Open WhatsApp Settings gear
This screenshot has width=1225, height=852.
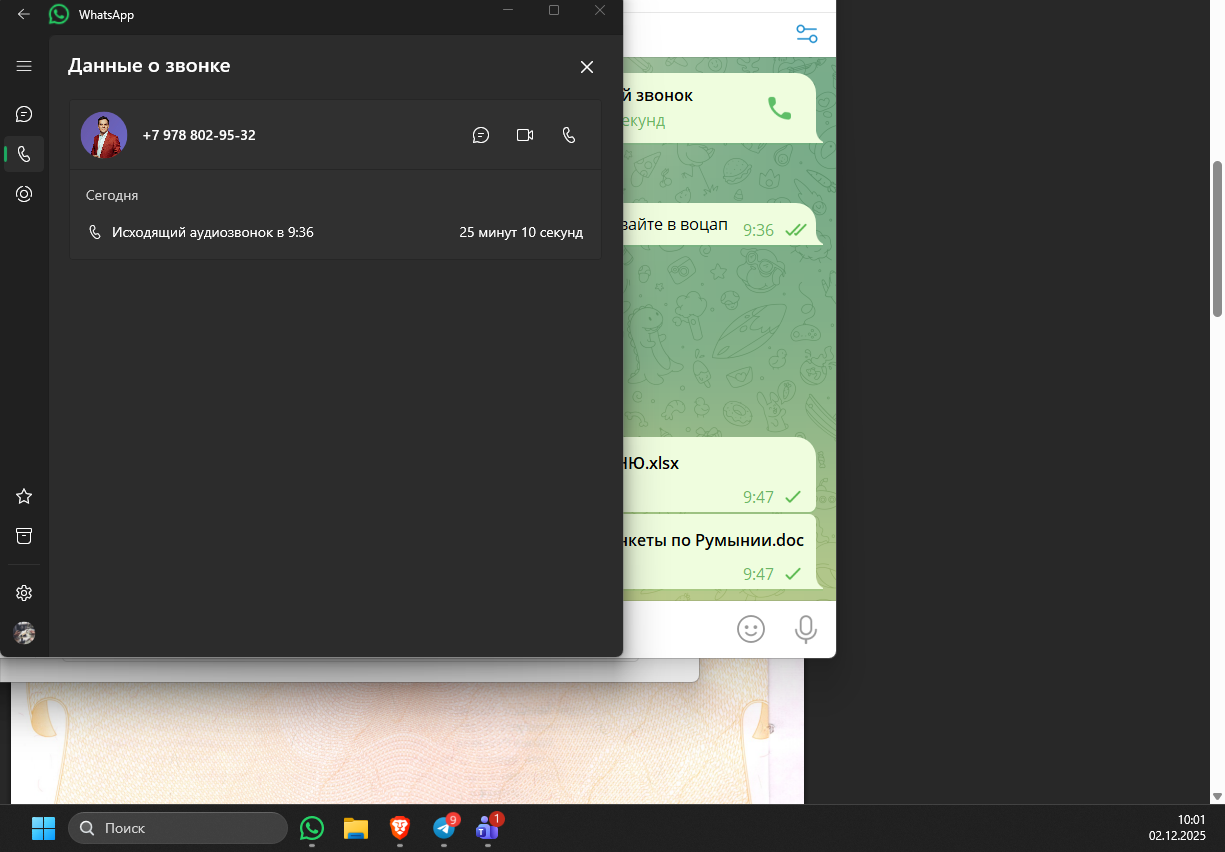(24, 593)
